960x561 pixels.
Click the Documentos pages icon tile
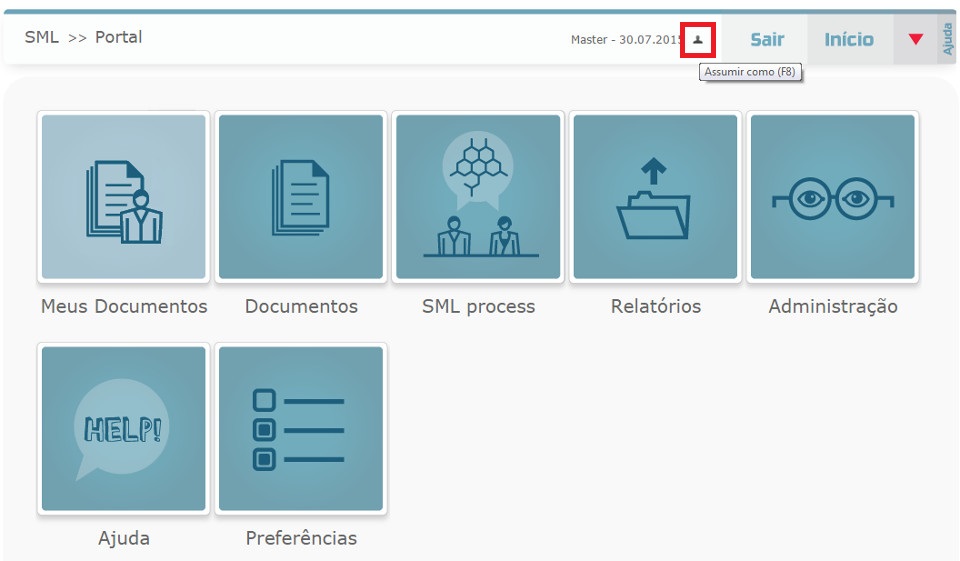click(x=301, y=197)
